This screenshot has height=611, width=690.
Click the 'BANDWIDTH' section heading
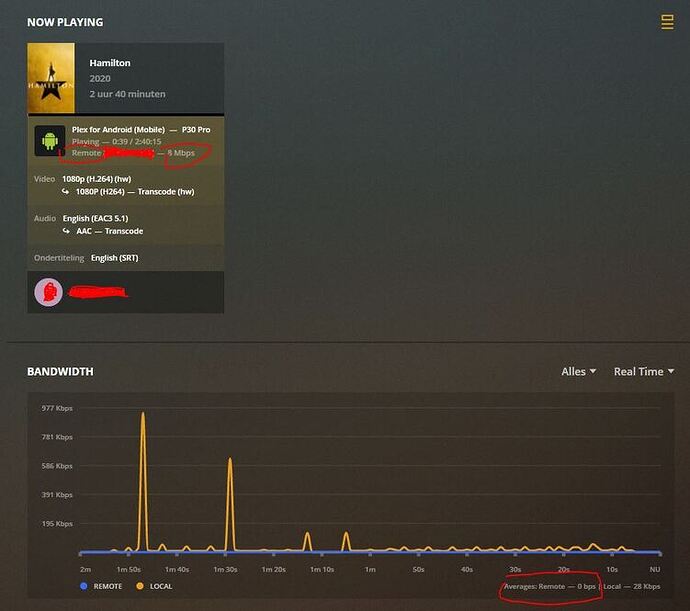(60, 372)
